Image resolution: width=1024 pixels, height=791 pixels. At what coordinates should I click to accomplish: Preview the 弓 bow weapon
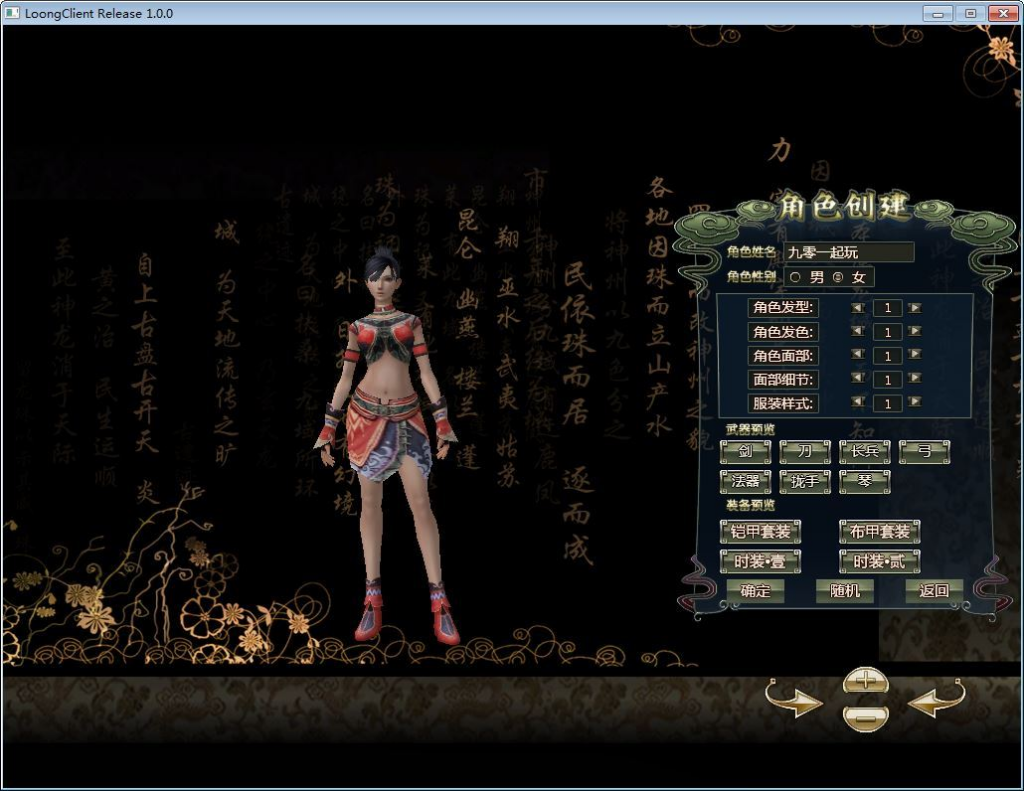923,452
